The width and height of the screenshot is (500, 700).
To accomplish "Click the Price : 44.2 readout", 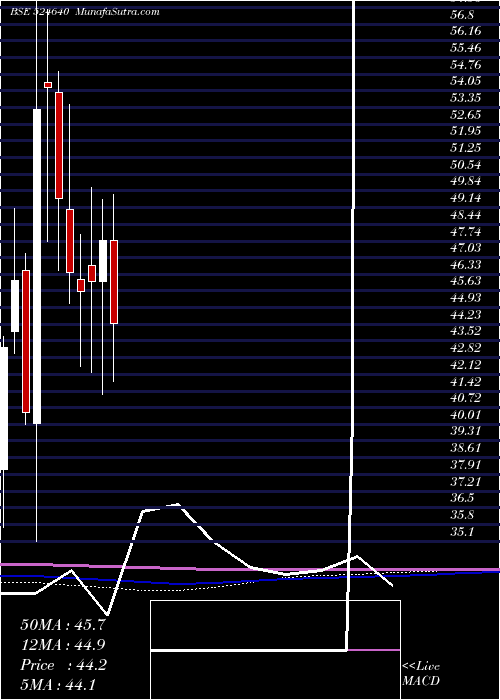I will click(63, 665).
